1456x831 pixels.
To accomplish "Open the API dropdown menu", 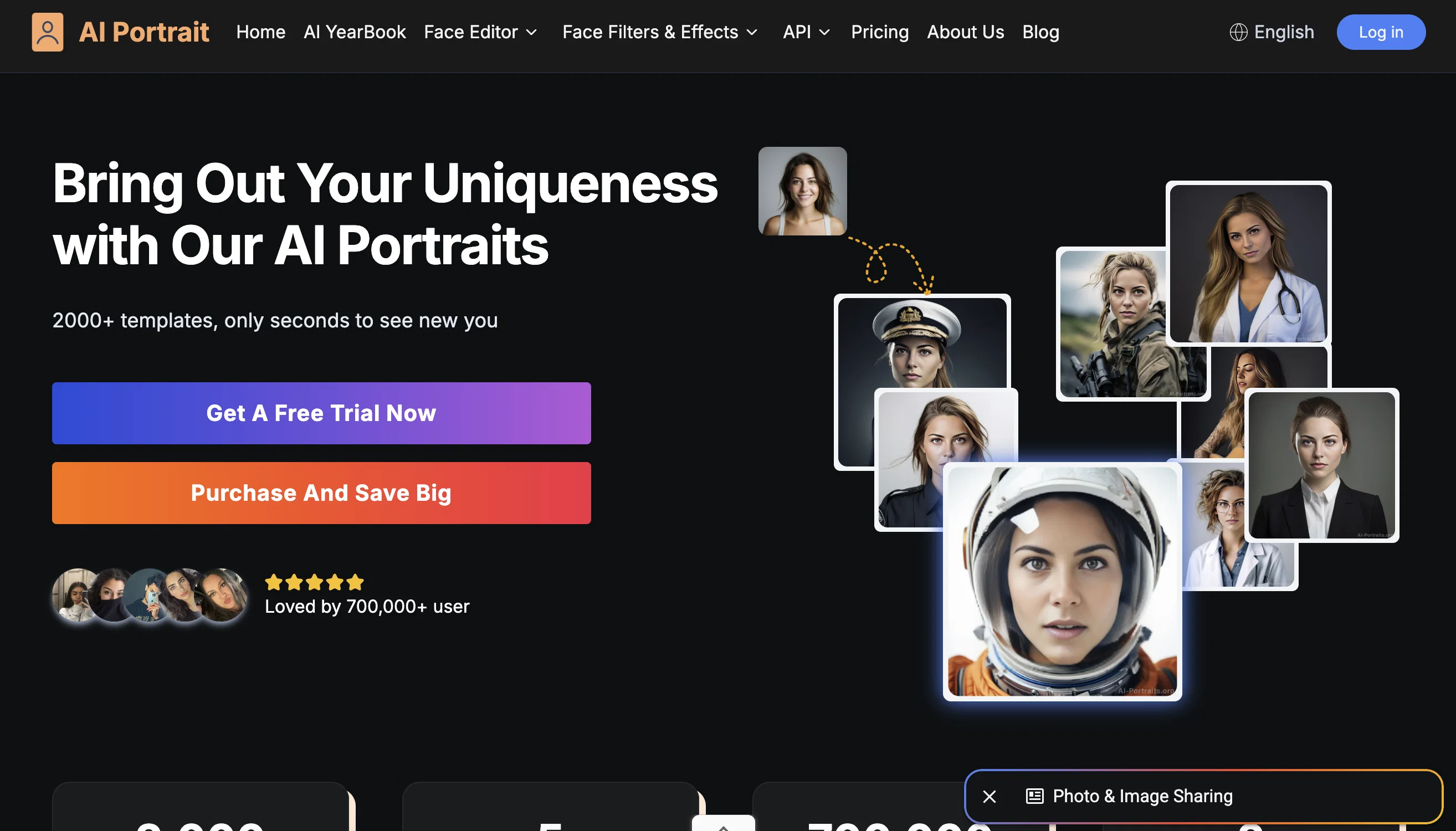I will pyautogui.click(x=806, y=32).
